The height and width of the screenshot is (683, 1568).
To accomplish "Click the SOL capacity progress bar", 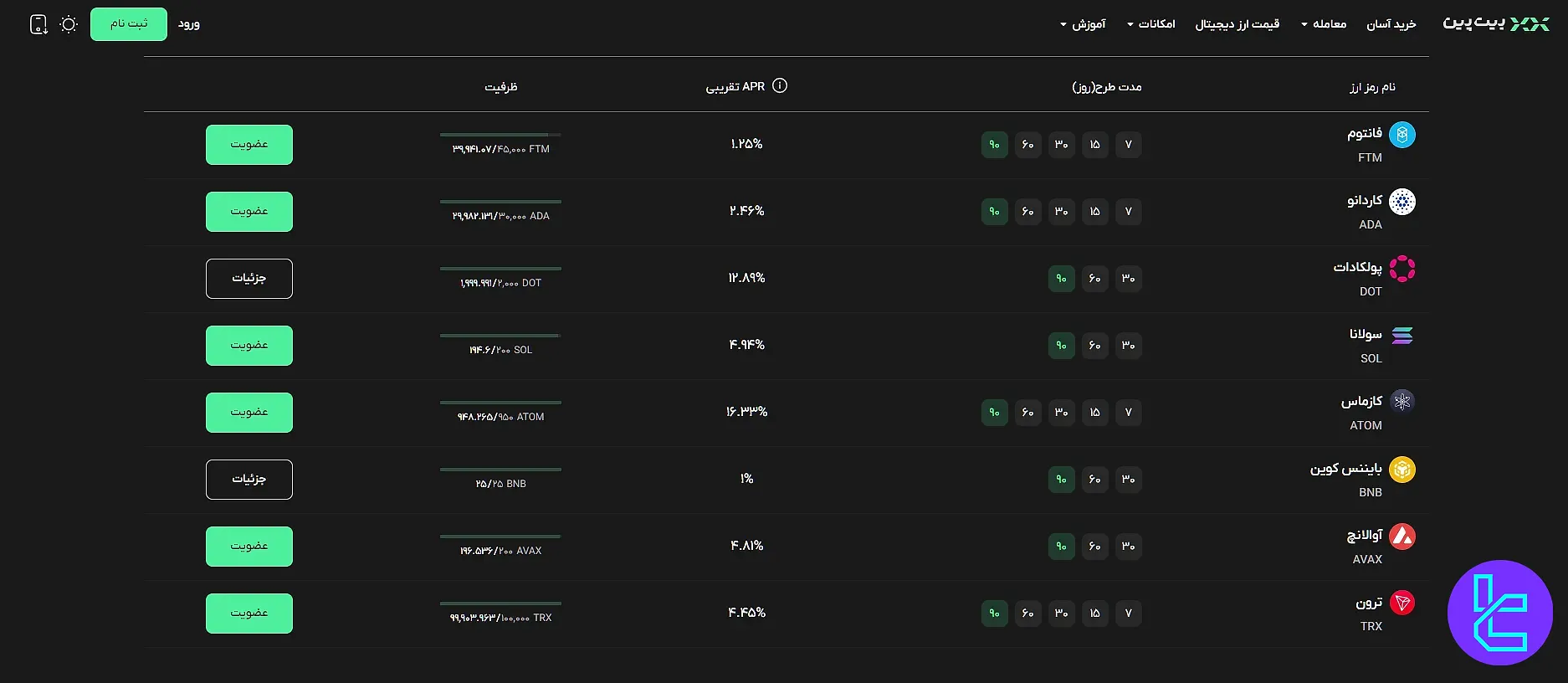I will tap(500, 336).
